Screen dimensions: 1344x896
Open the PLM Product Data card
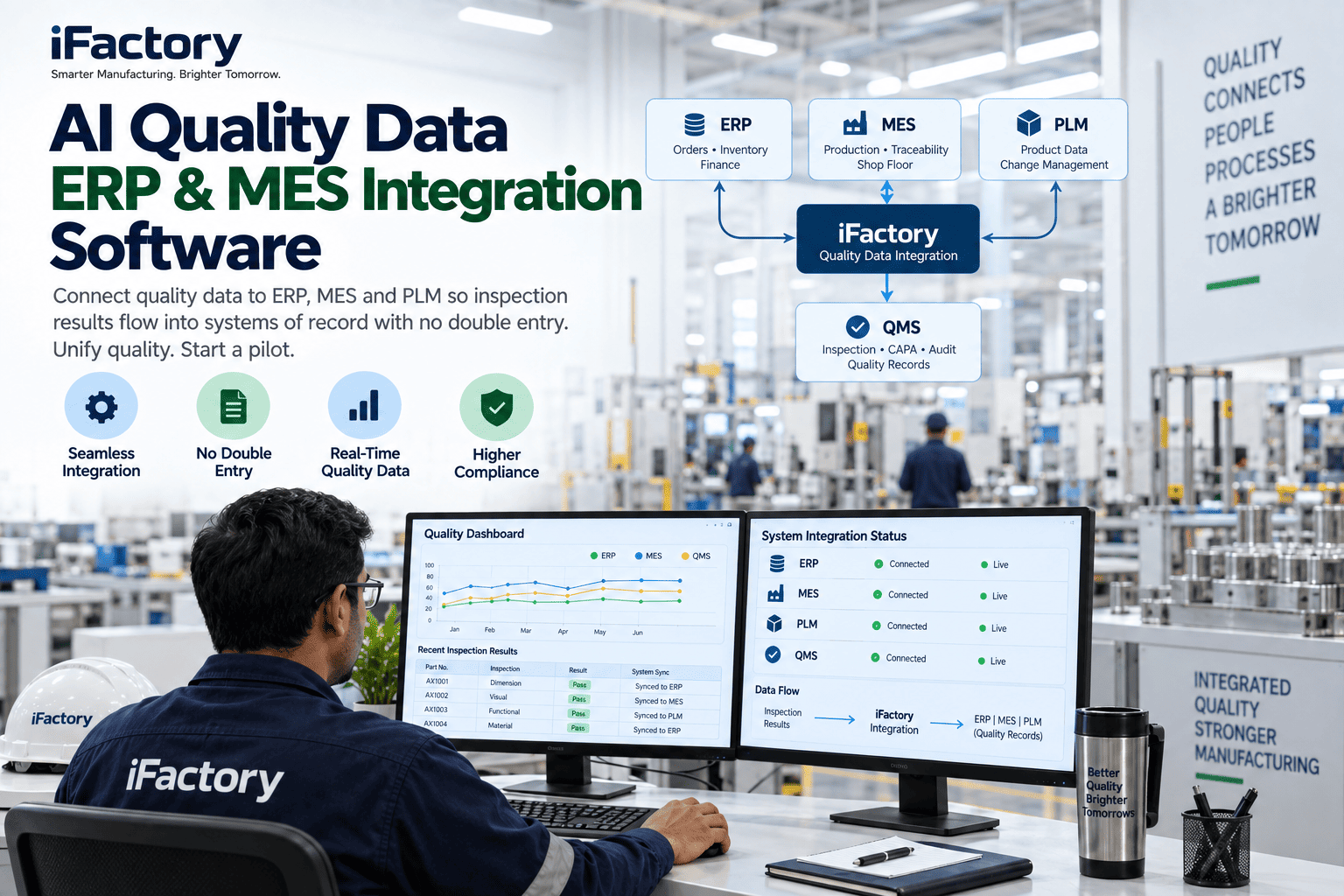[x=1053, y=140]
